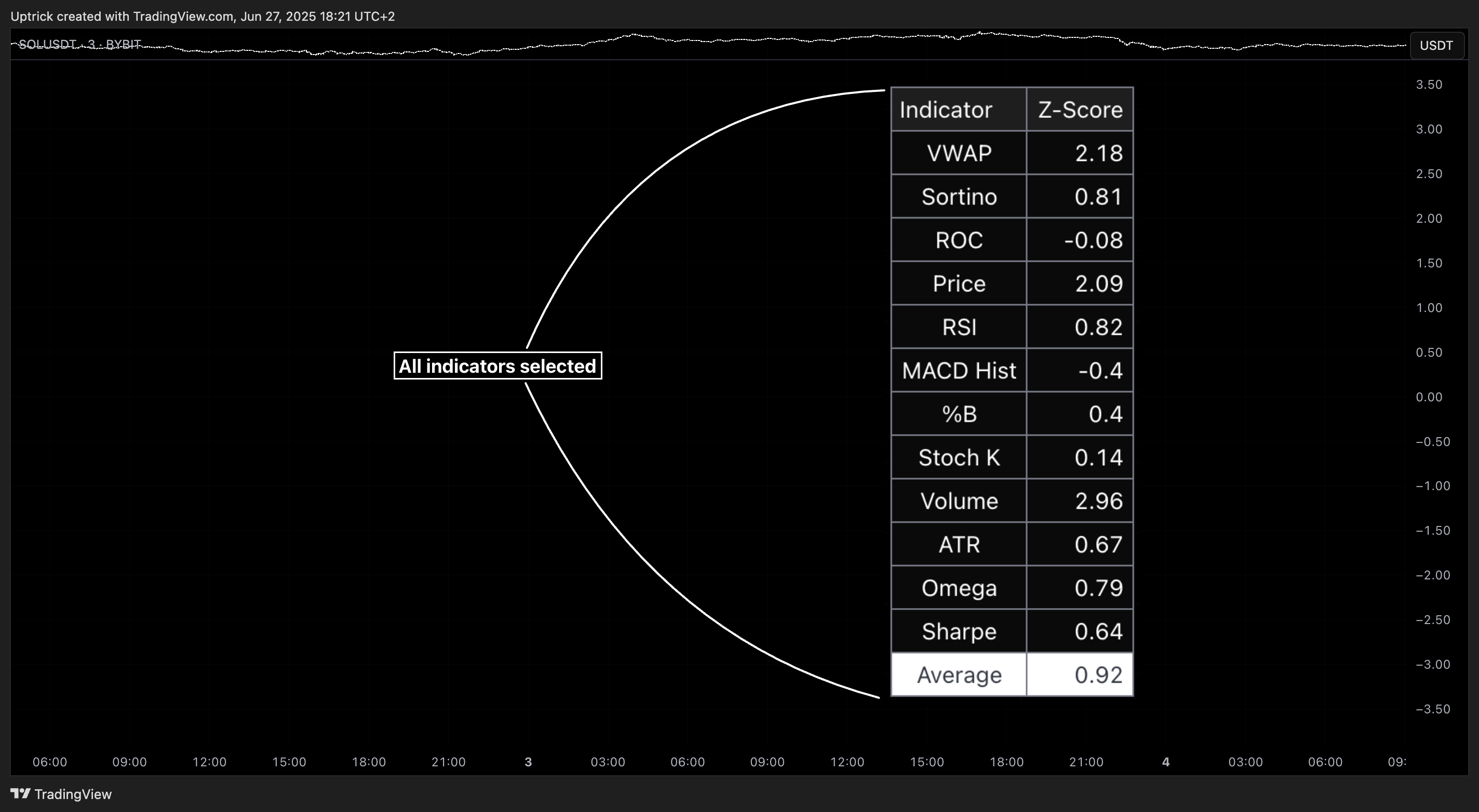The image size is (1479, 812).
Task: Select the ROC indicator cell
Action: [x=959, y=240]
